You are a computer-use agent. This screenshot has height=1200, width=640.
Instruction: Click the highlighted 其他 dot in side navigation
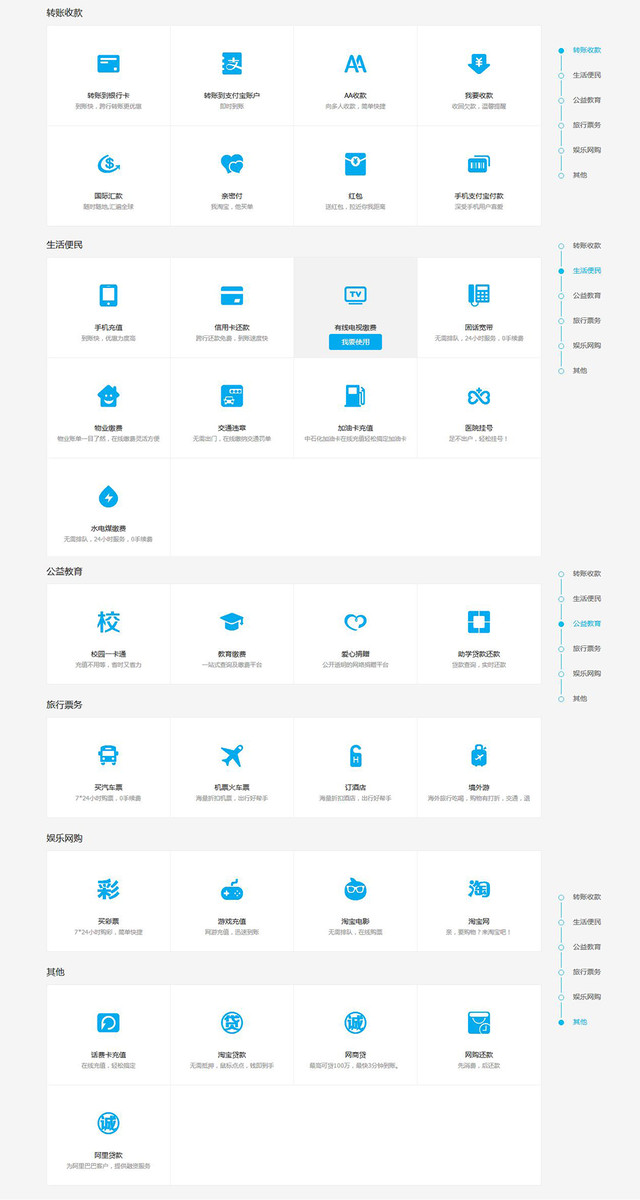pyautogui.click(x=562, y=1022)
